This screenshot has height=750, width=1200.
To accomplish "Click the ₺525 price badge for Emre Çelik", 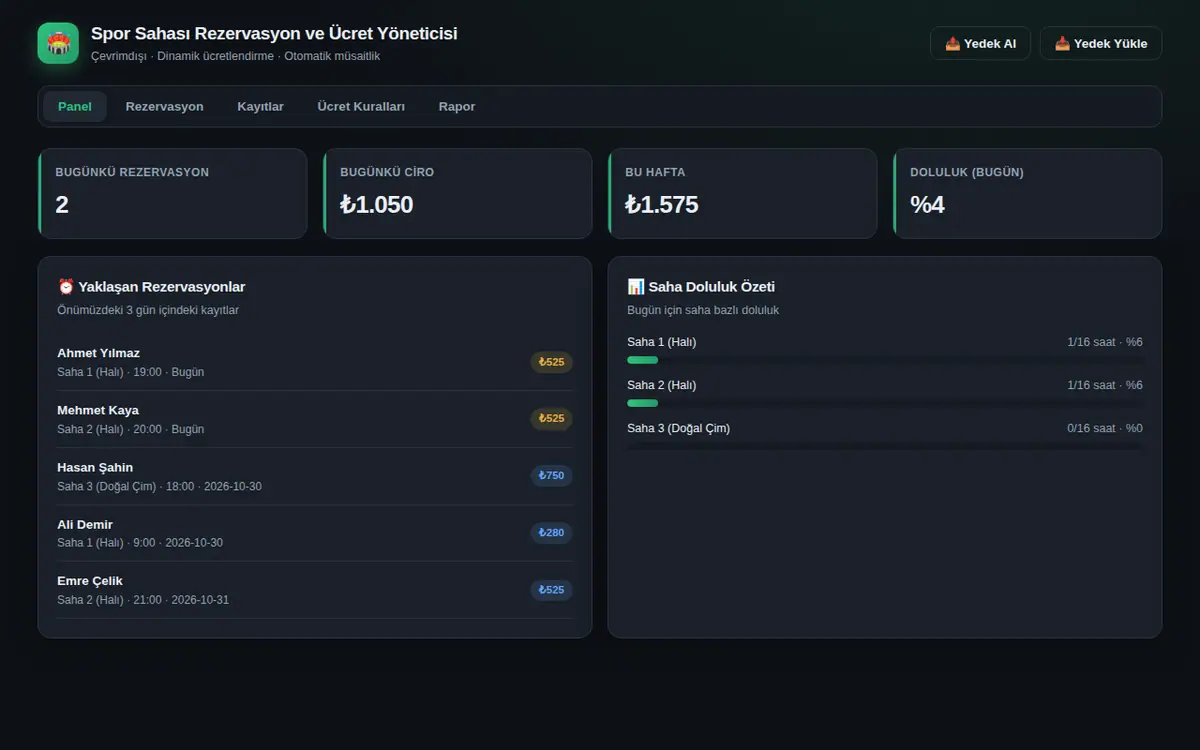I will (551, 590).
